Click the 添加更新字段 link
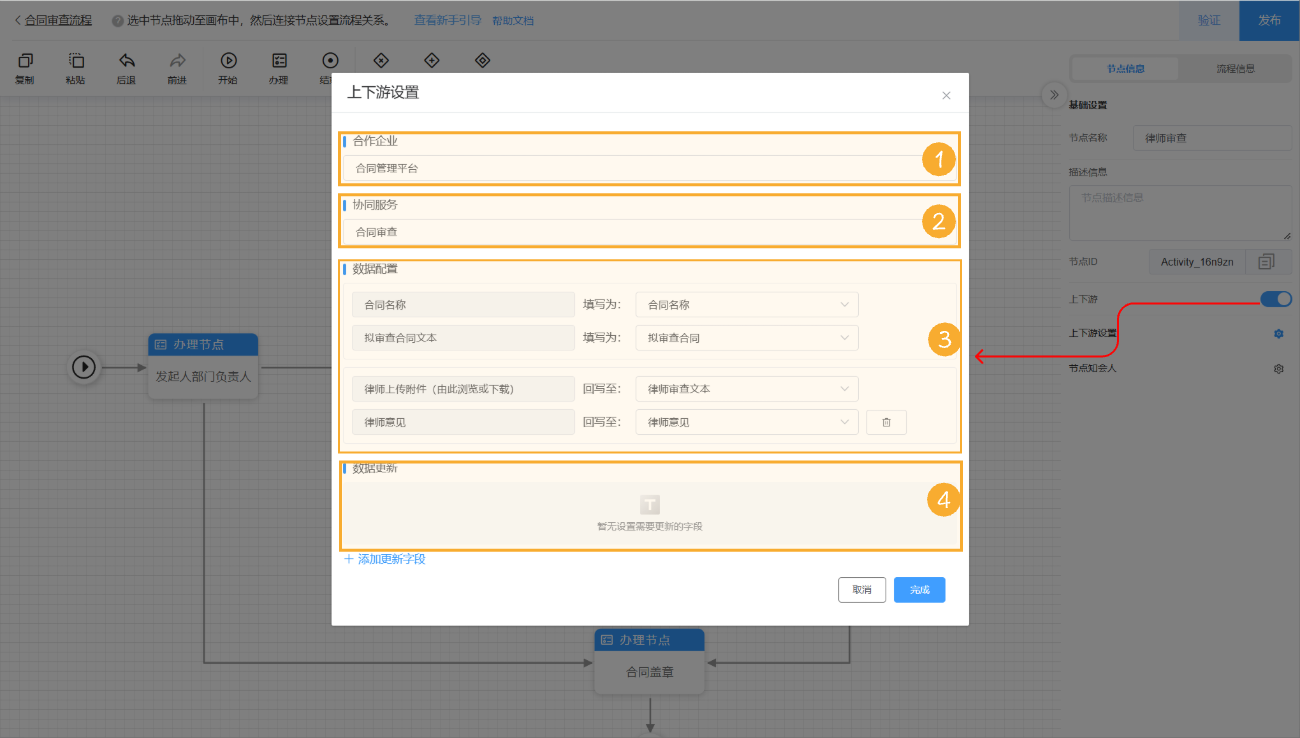The height and width of the screenshot is (738, 1300). click(385, 559)
